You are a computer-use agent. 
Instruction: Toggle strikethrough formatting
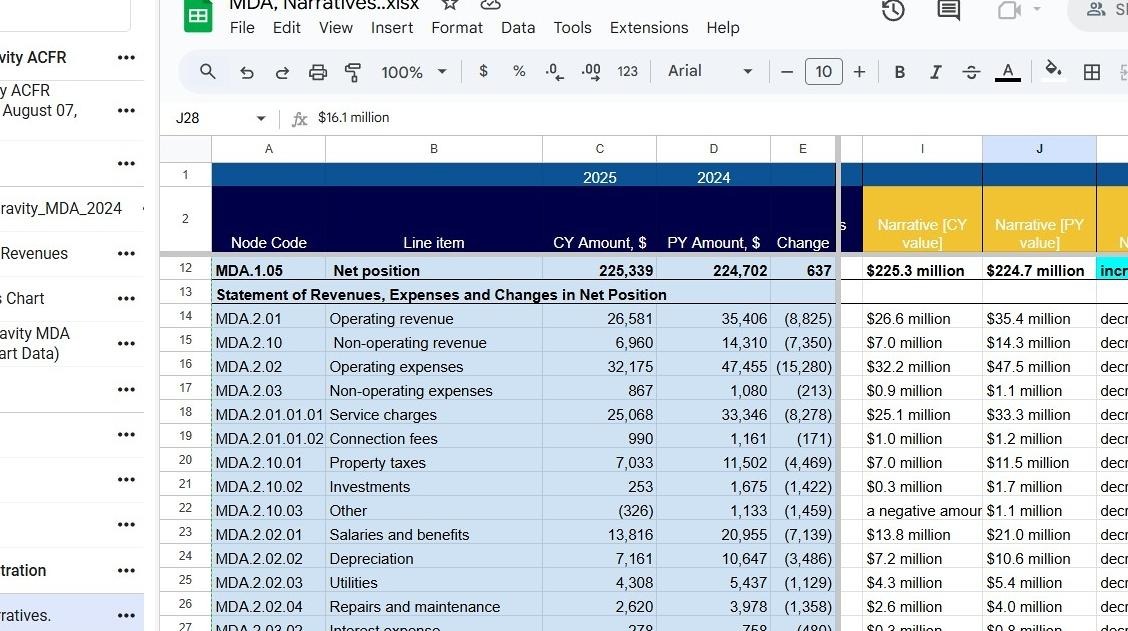971,72
